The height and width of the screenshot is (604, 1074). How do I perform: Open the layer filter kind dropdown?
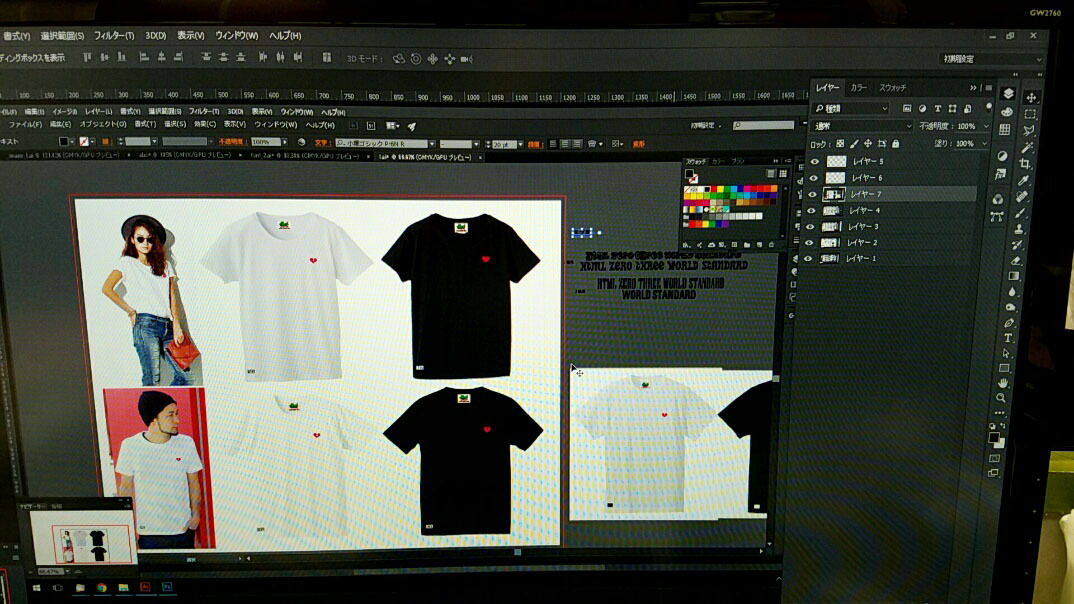point(851,108)
